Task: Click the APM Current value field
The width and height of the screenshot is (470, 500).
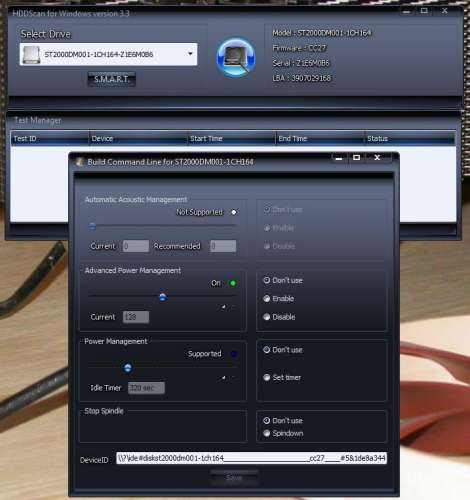Action: coord(136,317)
